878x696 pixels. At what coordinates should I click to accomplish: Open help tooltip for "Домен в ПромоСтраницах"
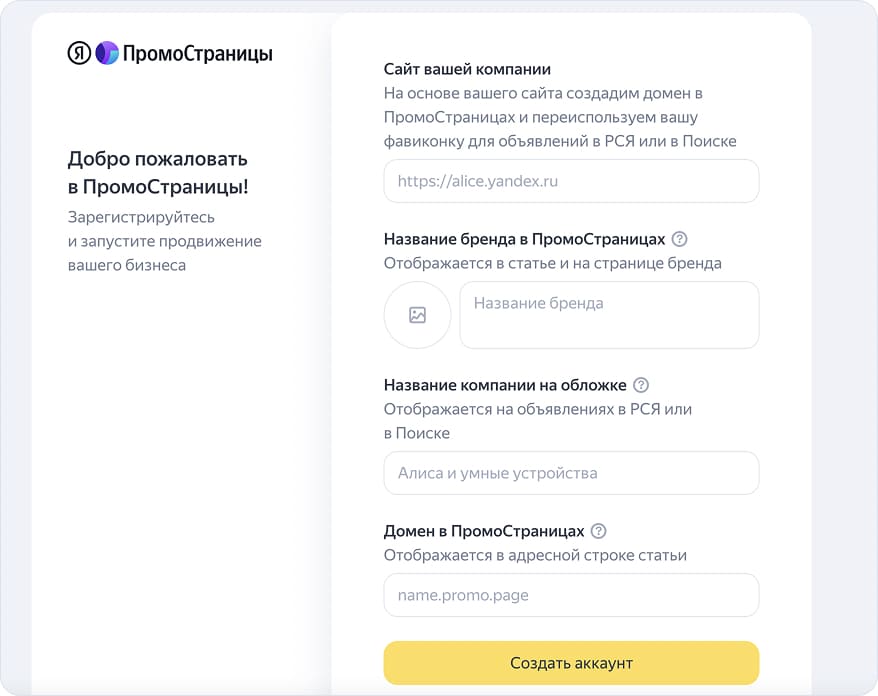pyautogui.click(x=597, y=531)
